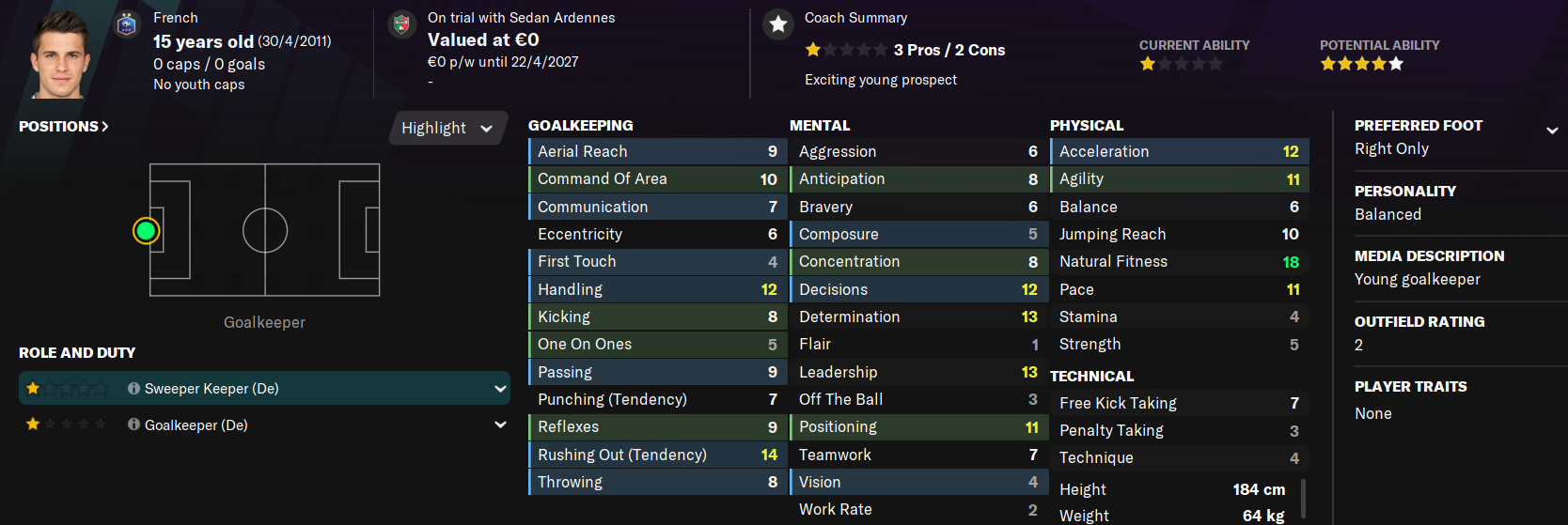Click the info icon beside Sweeper Keeper
Screen dimensions: 1568x525
tap(133, 389)
